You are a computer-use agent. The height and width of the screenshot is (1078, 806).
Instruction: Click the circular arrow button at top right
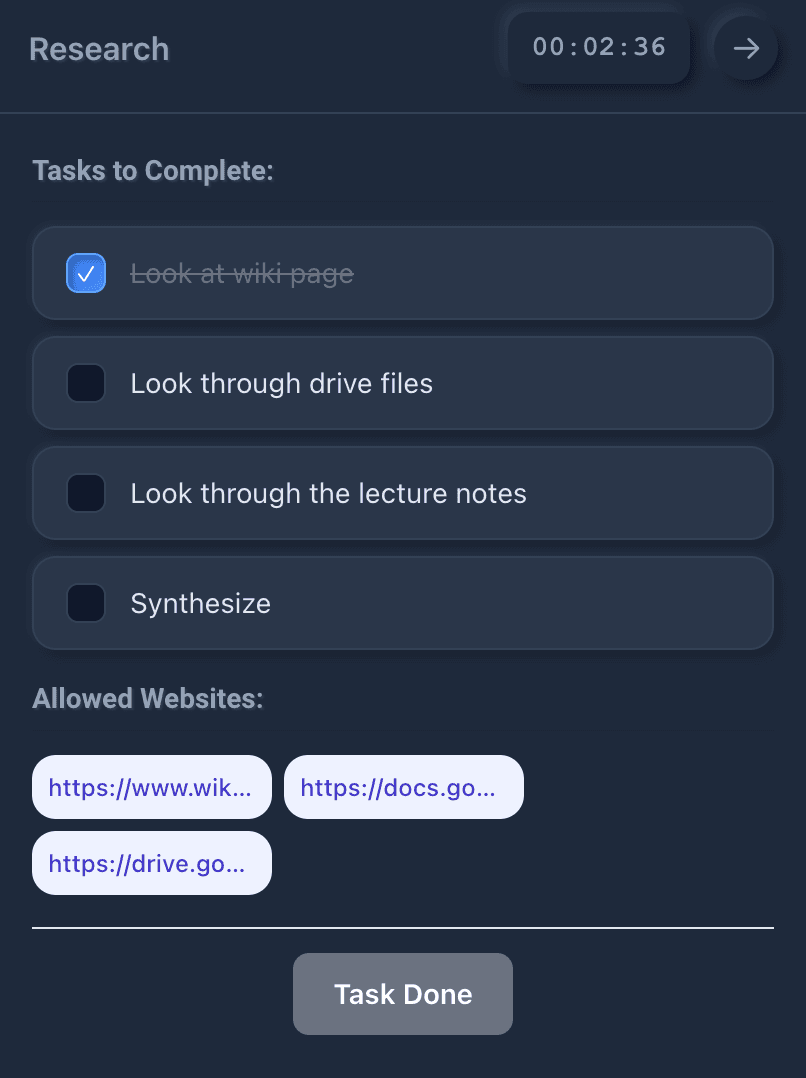(x=744, y=48)
